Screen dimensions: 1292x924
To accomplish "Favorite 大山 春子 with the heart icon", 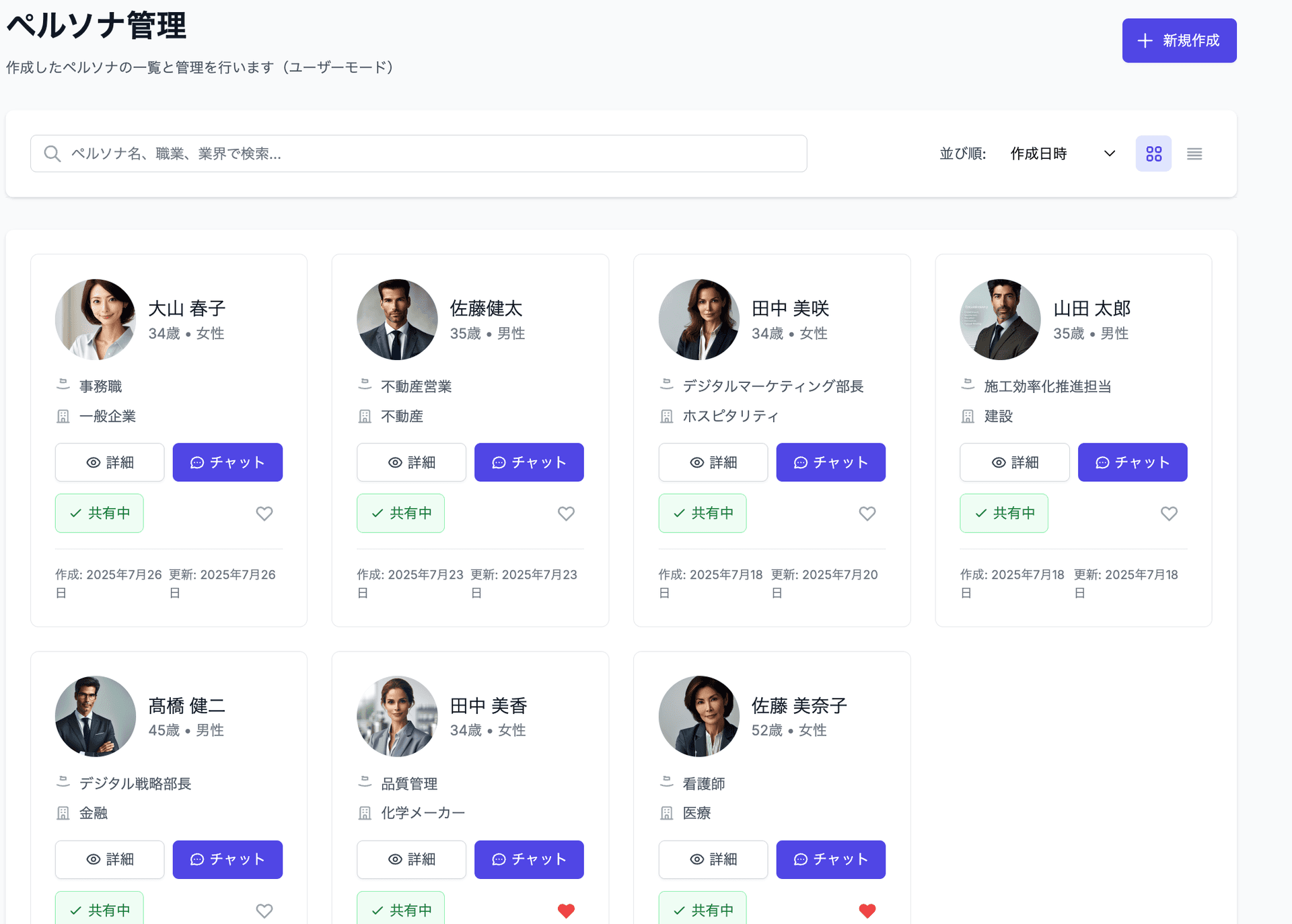I will click(x=264, y=513).
